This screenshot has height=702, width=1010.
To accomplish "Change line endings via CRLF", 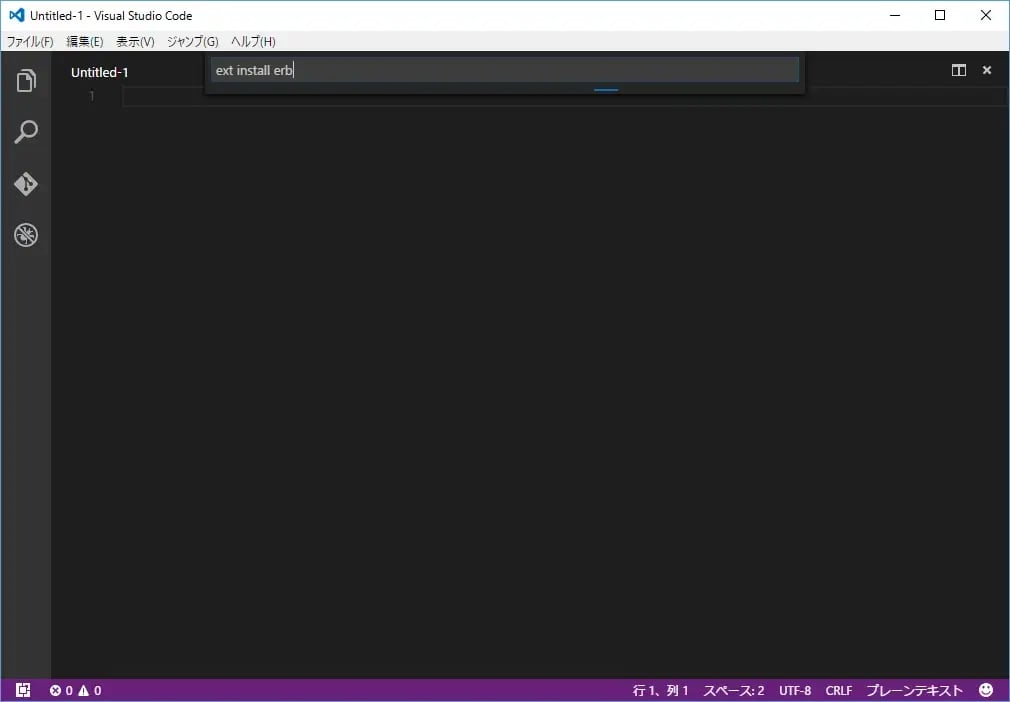I will (x=839, y=690).
